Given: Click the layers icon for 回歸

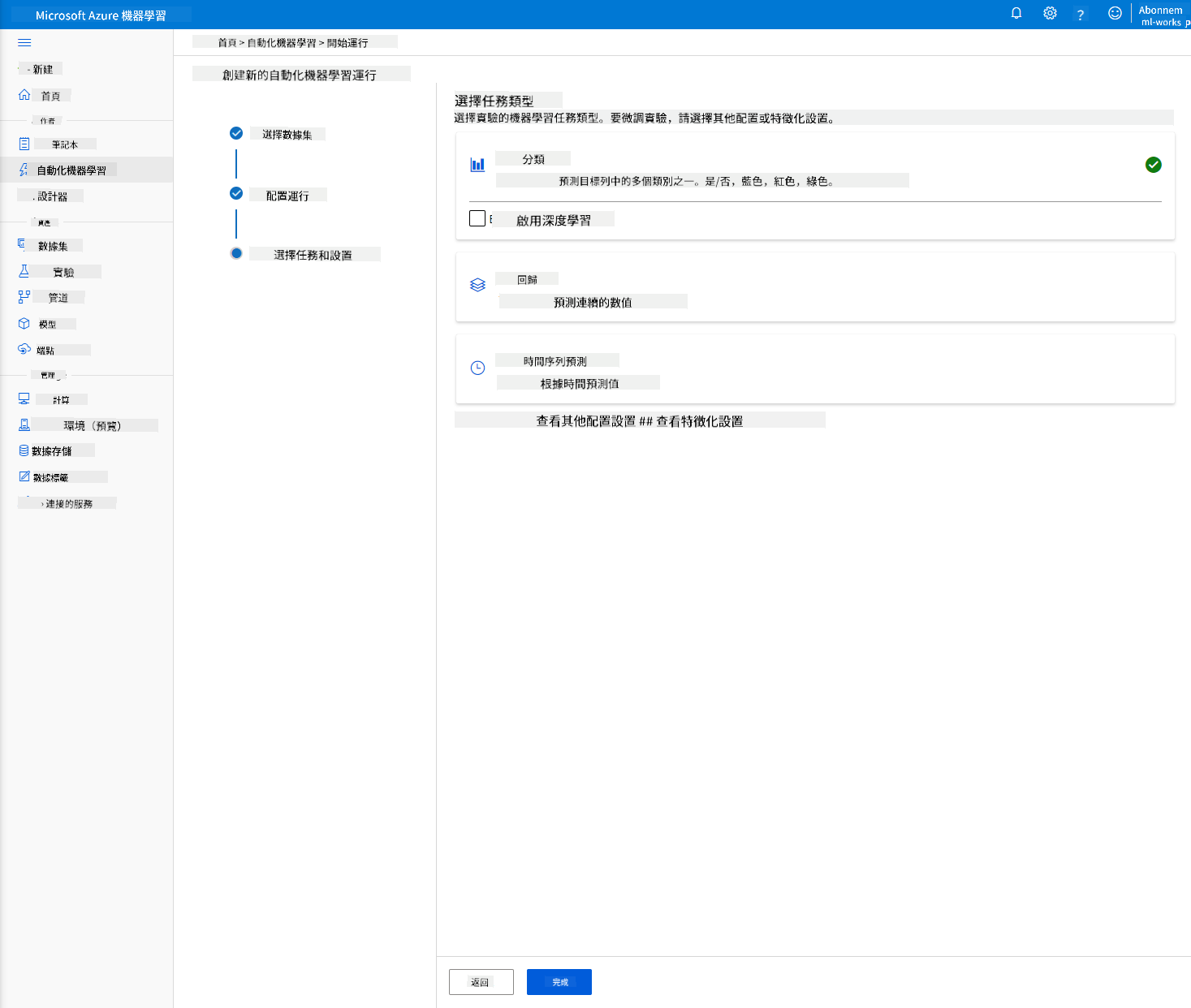Looking at the screenshot, I should [x=477, y=285].
